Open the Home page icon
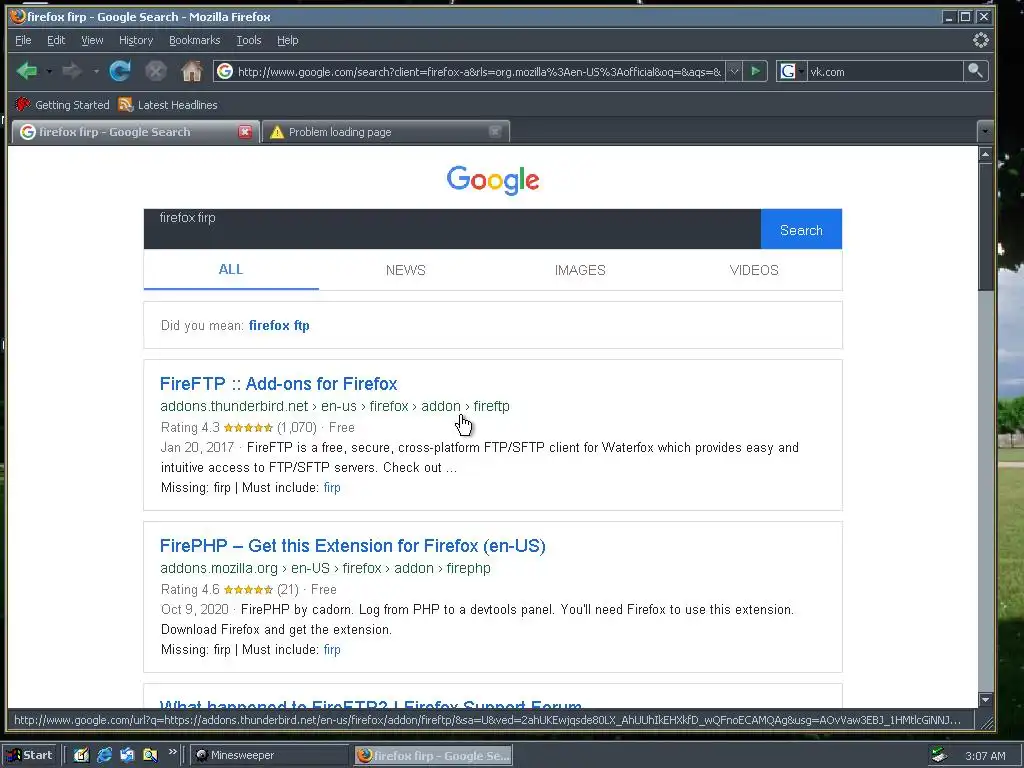1024x768 pixels. coord(191,71)
